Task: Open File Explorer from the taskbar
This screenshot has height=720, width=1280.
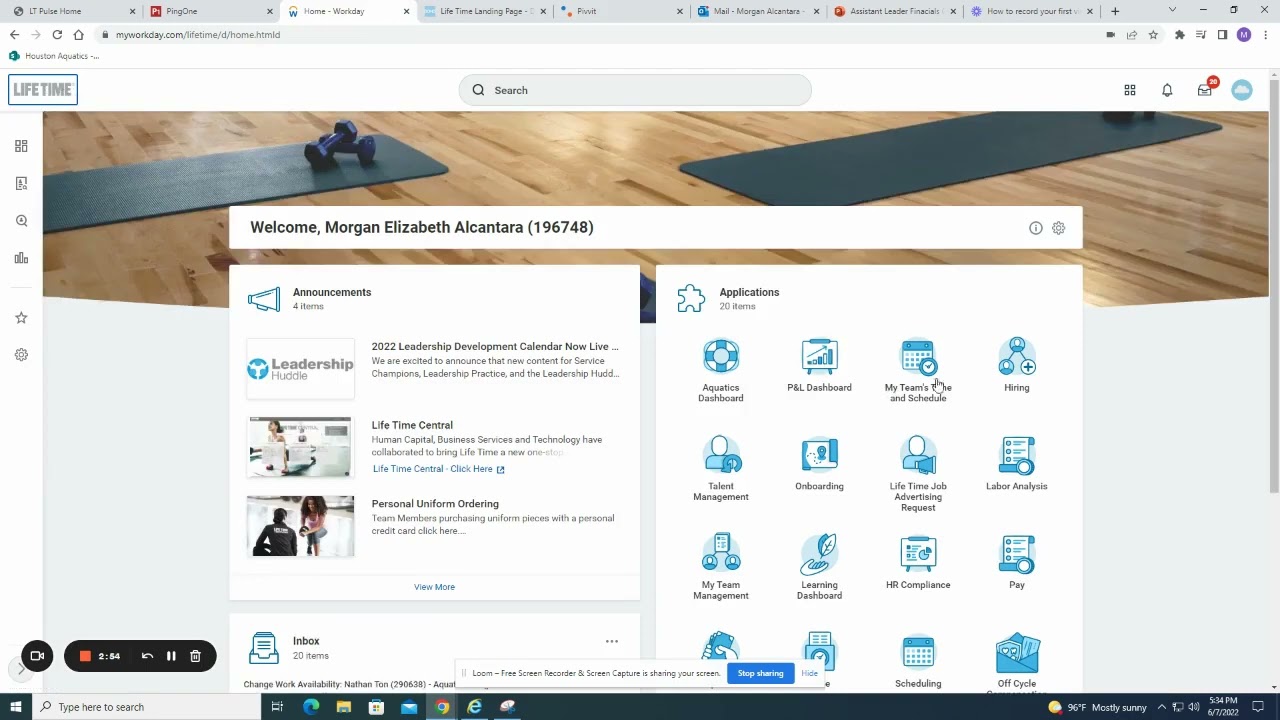Action: [343, 707]
